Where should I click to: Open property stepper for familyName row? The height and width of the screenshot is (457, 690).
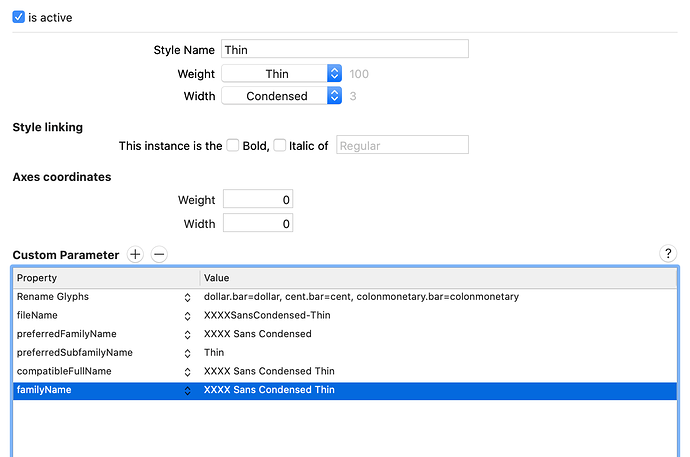click(x=187, y=391)
